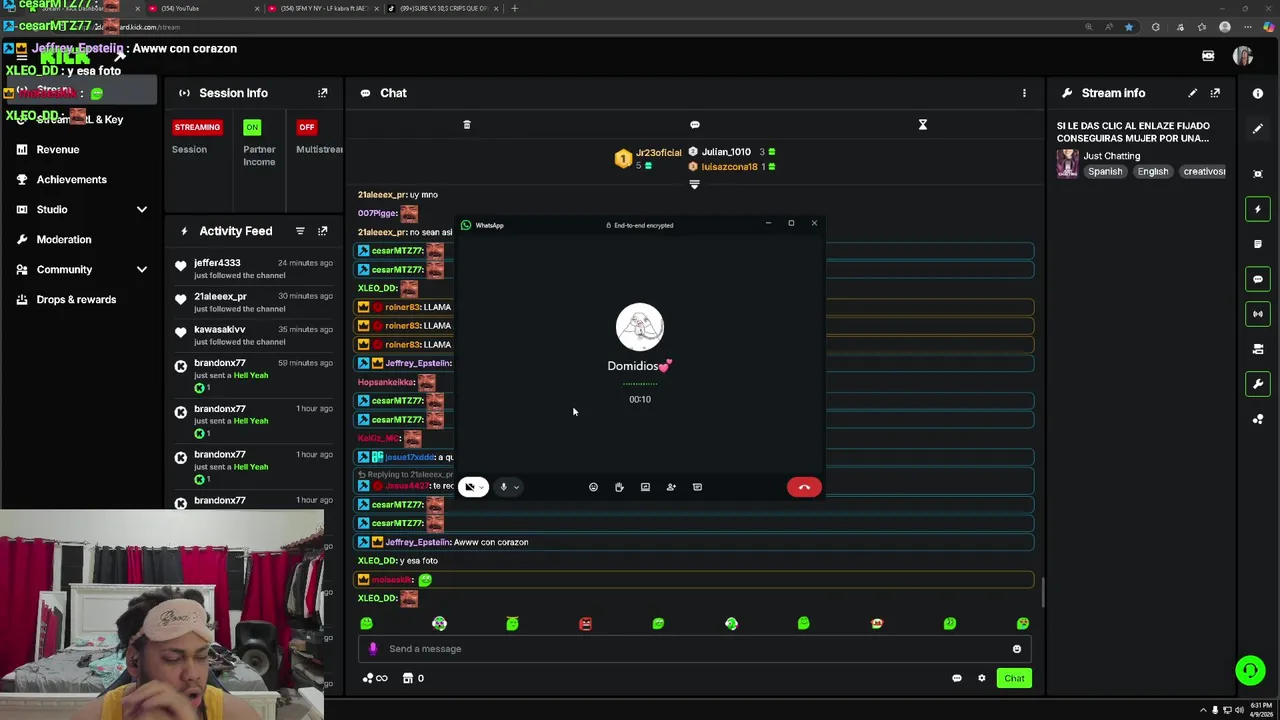Image resolution: width=1280 pixels, height=720 pixels.
Task: Toggle chat bubble panel in right sidebar
Action: coord(1258,279)
